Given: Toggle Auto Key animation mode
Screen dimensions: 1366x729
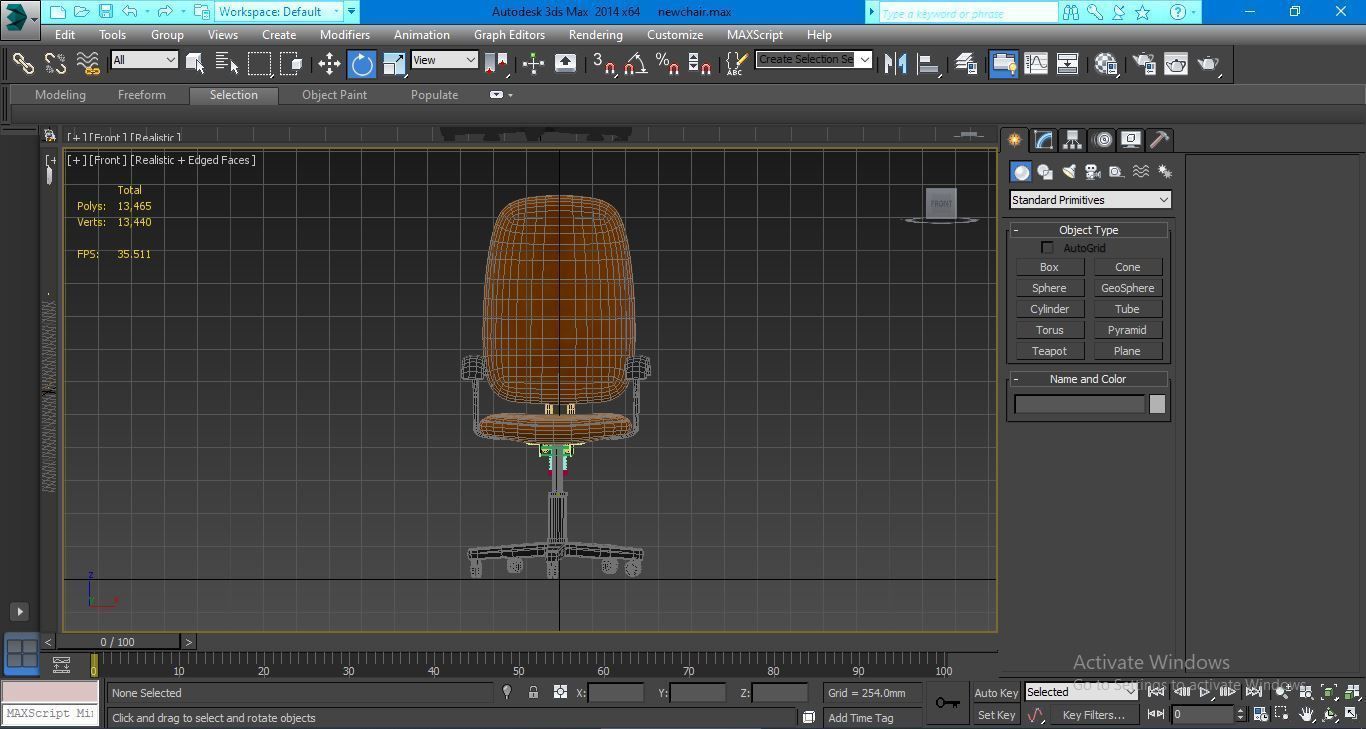Looking at the screenshot, I should coord(995,693).
